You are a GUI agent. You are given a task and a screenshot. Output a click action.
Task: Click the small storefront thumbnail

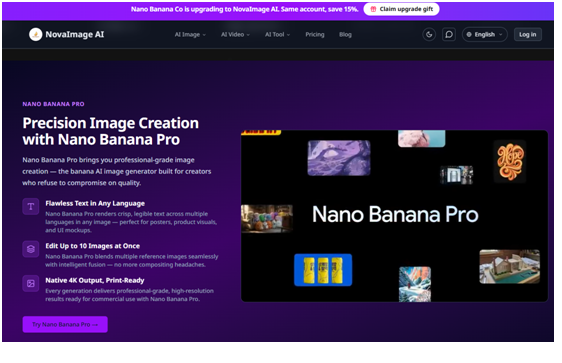click(456, 175)
